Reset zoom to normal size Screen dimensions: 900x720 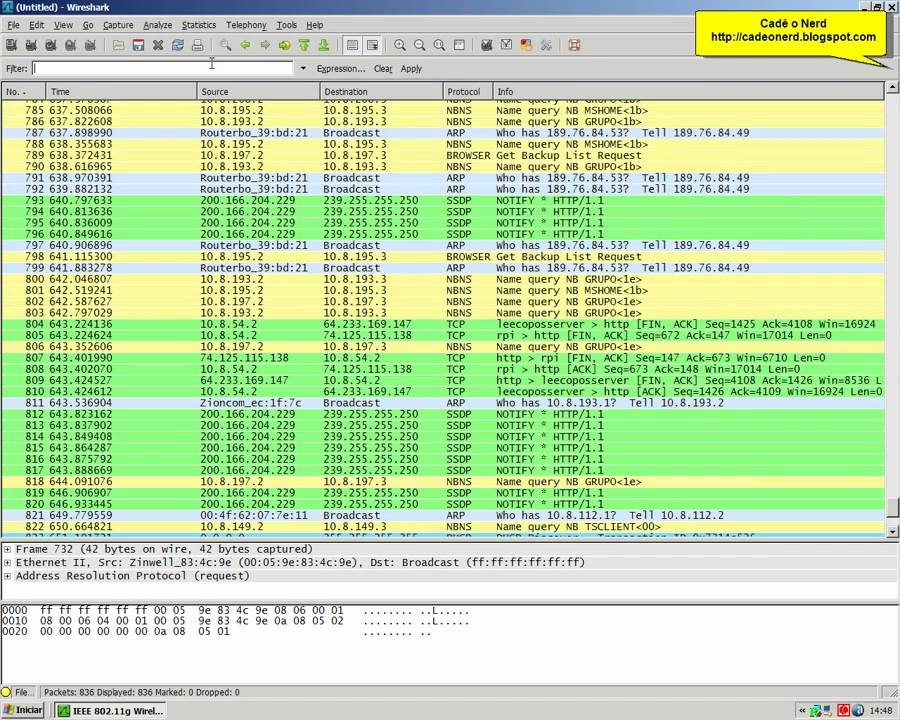click(x=439, y=45)
